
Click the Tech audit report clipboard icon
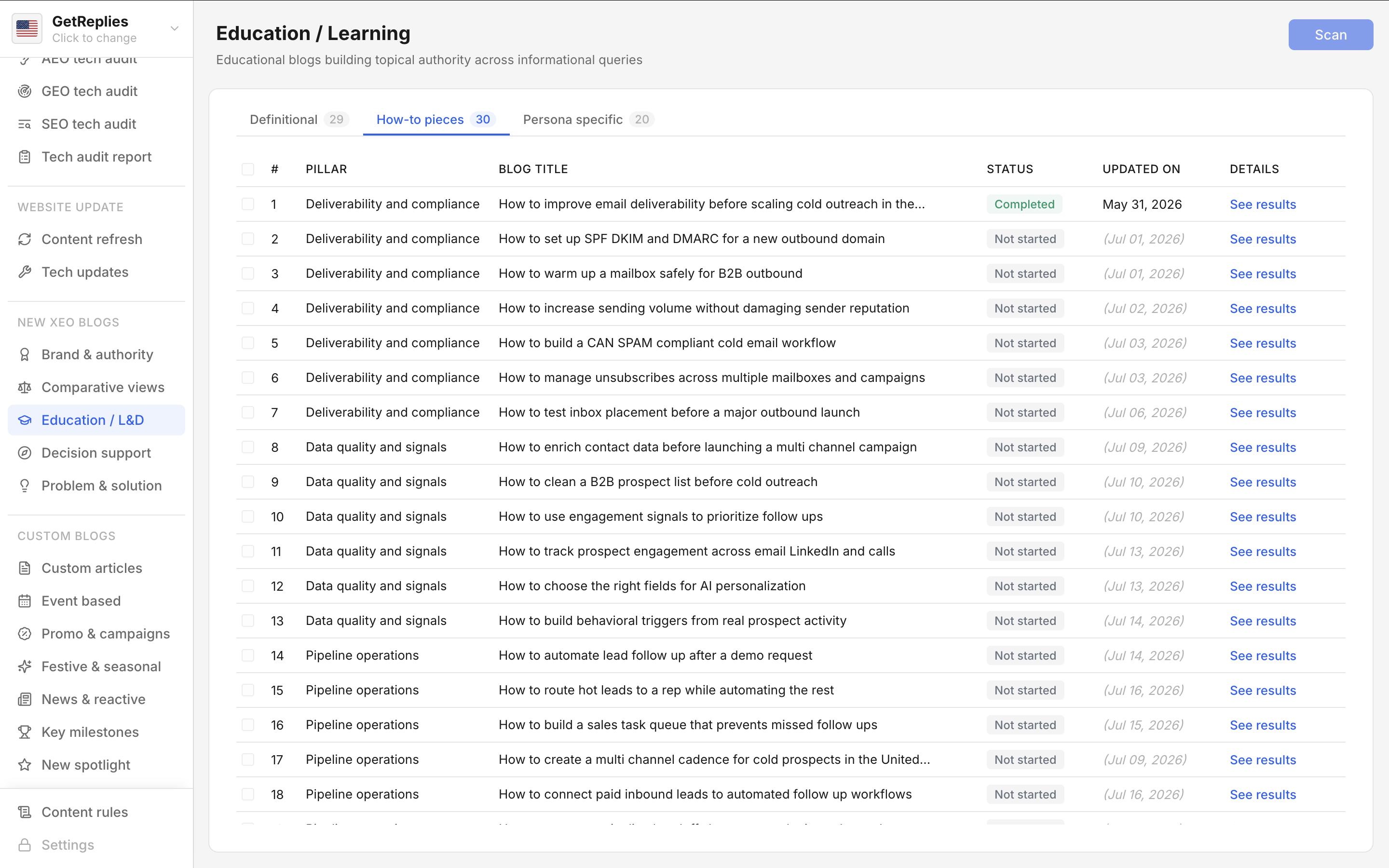coord(25,157)
